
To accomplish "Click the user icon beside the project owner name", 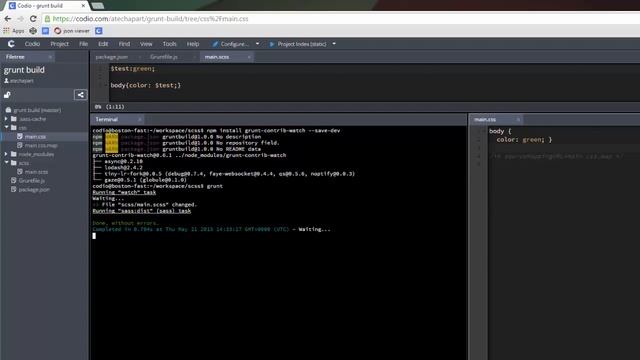I will [6, 81].
